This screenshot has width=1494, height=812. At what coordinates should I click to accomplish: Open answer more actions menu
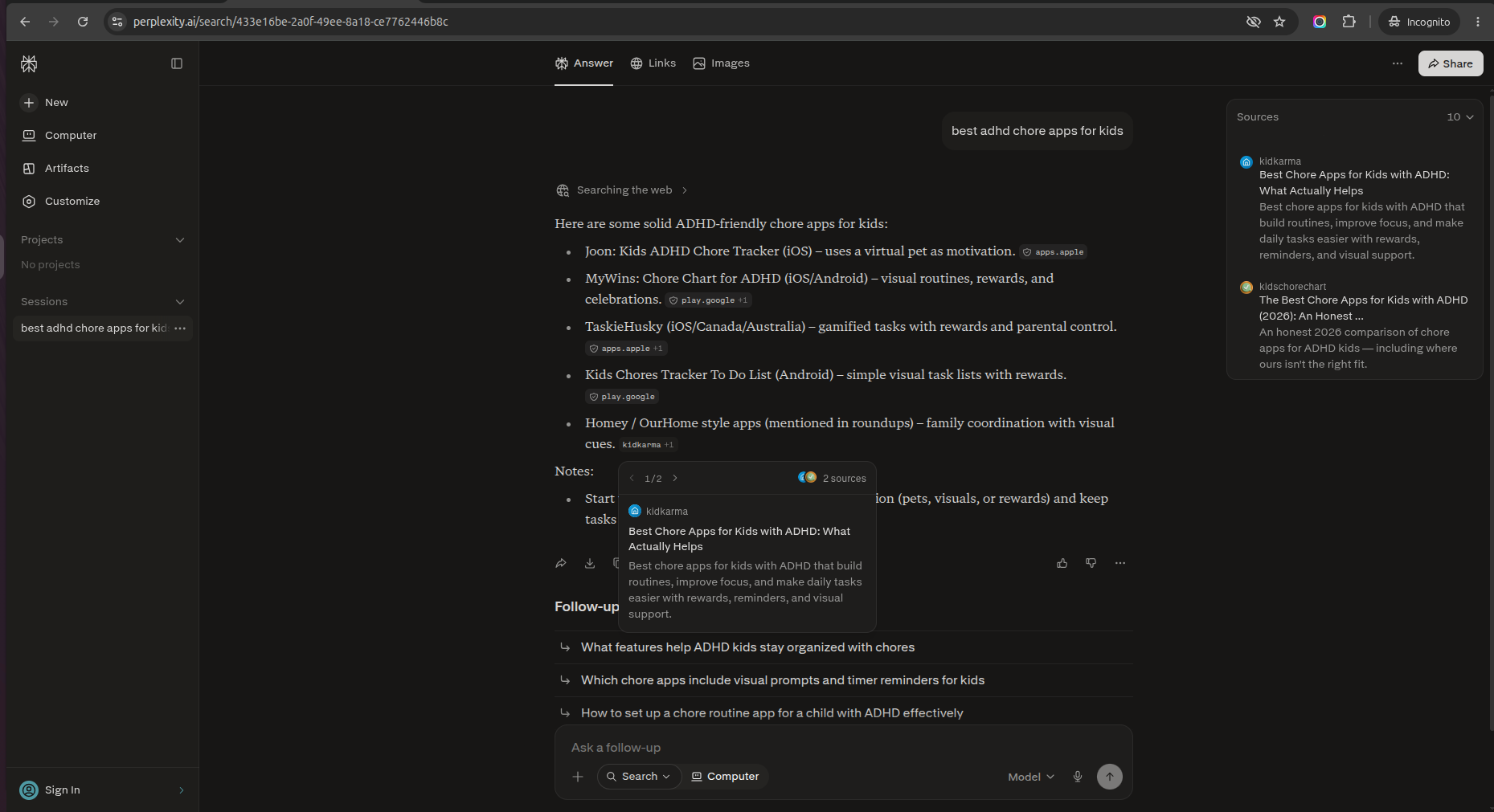pyautogui.click(x=1120, y=564)
